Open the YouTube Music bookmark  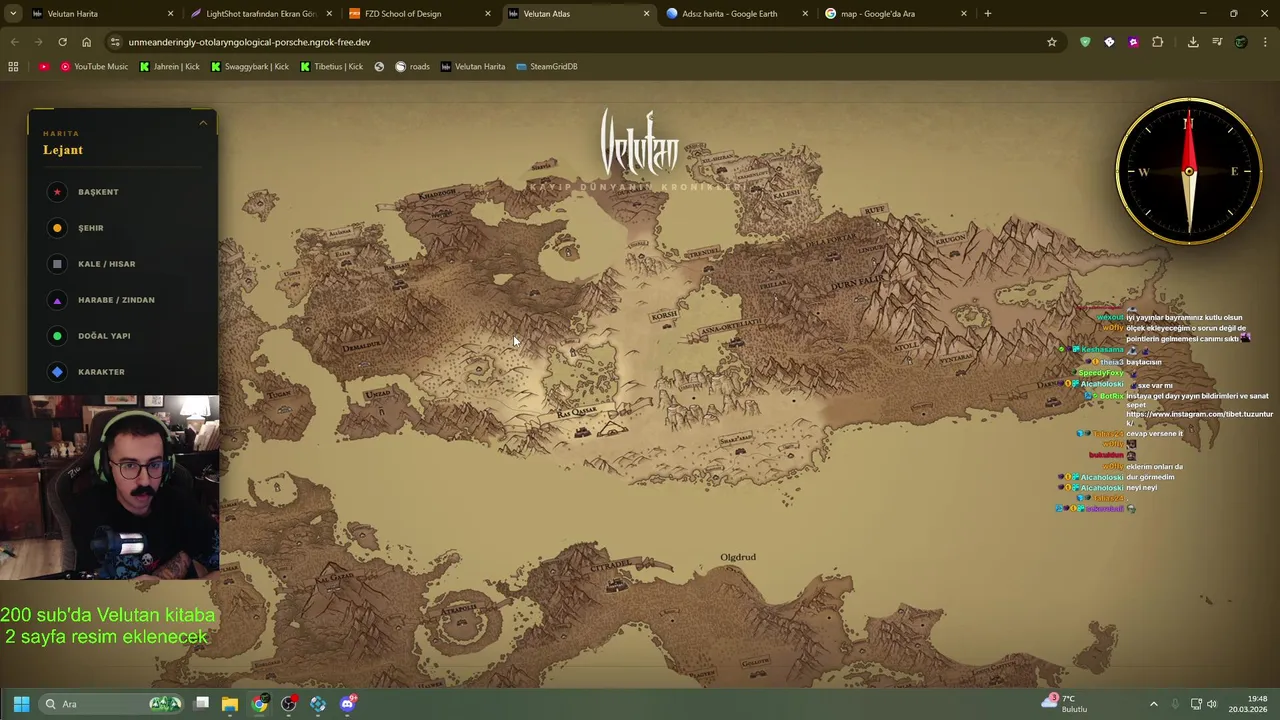point(94,66)
